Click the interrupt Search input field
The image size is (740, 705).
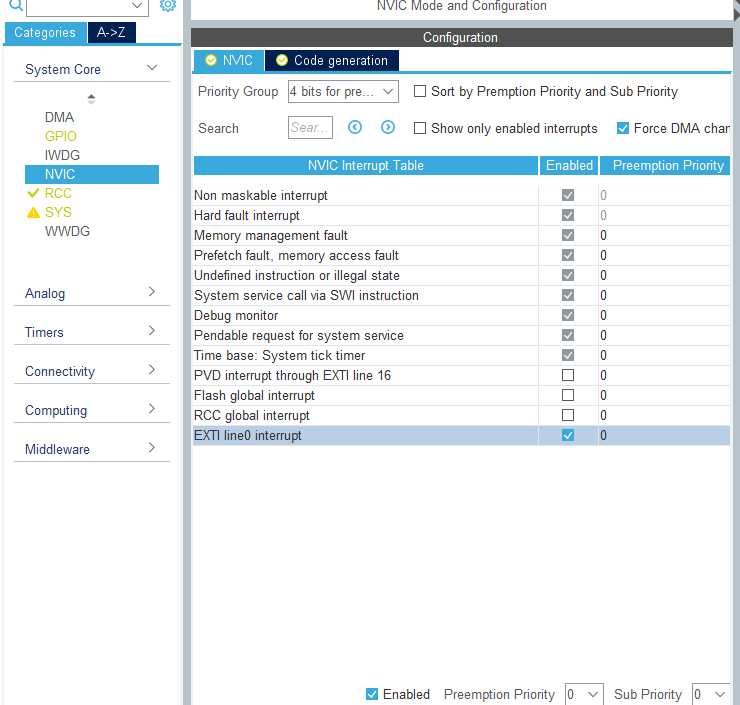[310, 127]
